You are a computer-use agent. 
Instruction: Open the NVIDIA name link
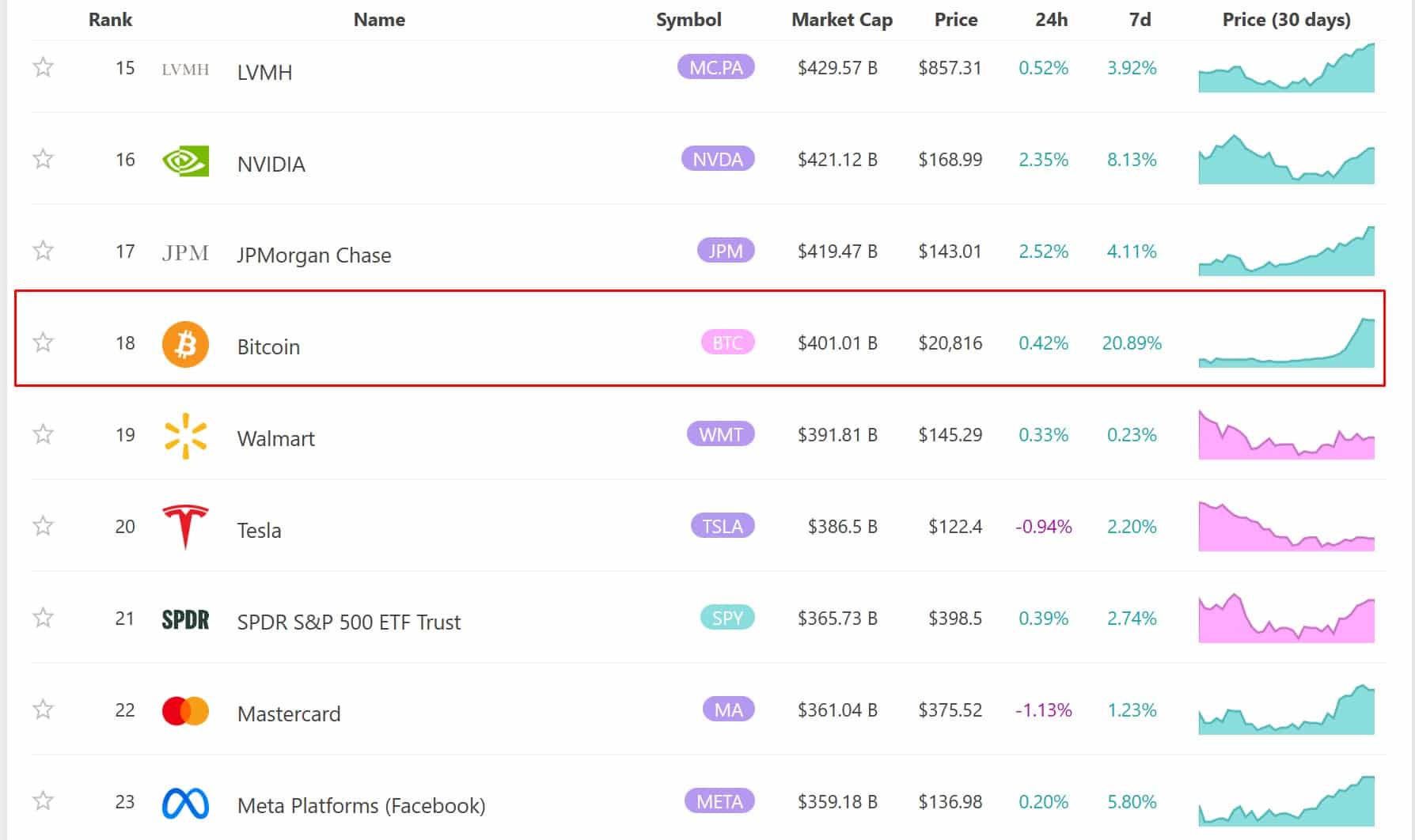(271, 164)
